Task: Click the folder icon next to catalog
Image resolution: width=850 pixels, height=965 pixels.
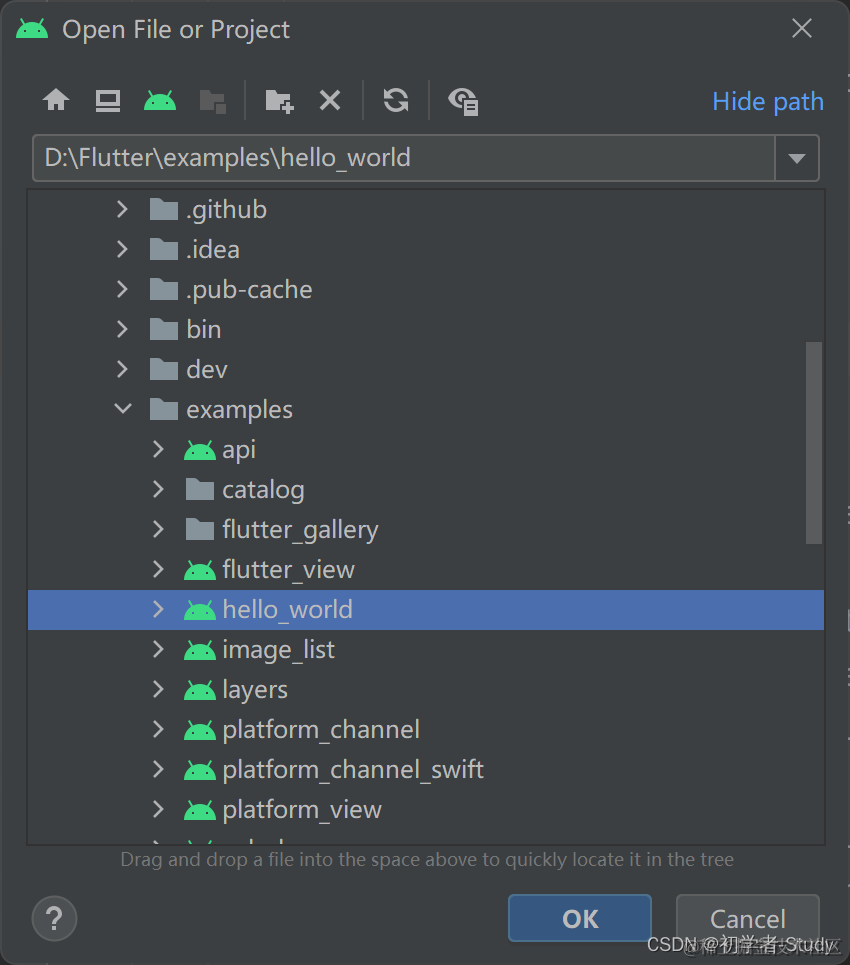Action: pyautogui.click(x=199, y=490)
